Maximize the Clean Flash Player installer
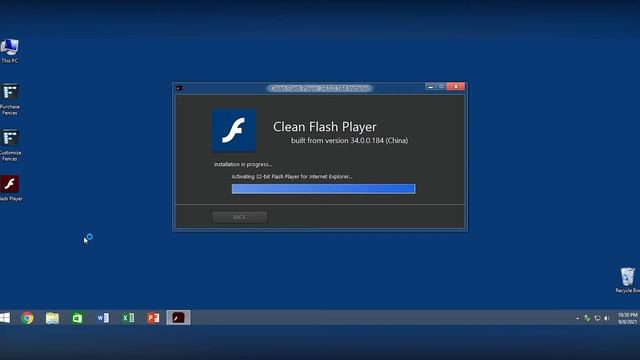640x360 pixels. coord(441,87)
